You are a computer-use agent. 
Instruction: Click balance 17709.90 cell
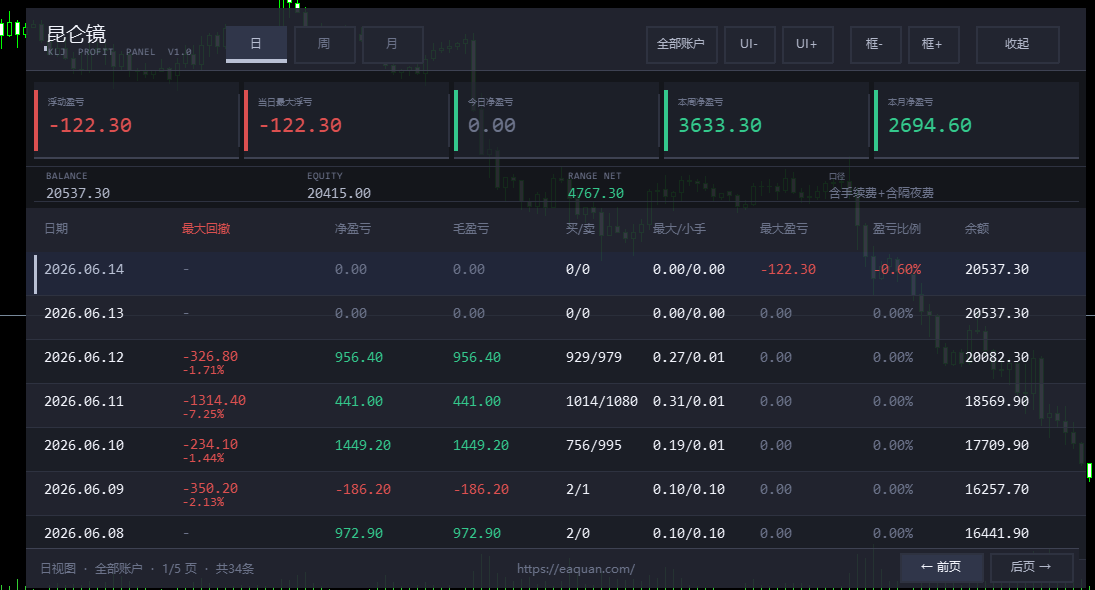click(x=997, y=445)
